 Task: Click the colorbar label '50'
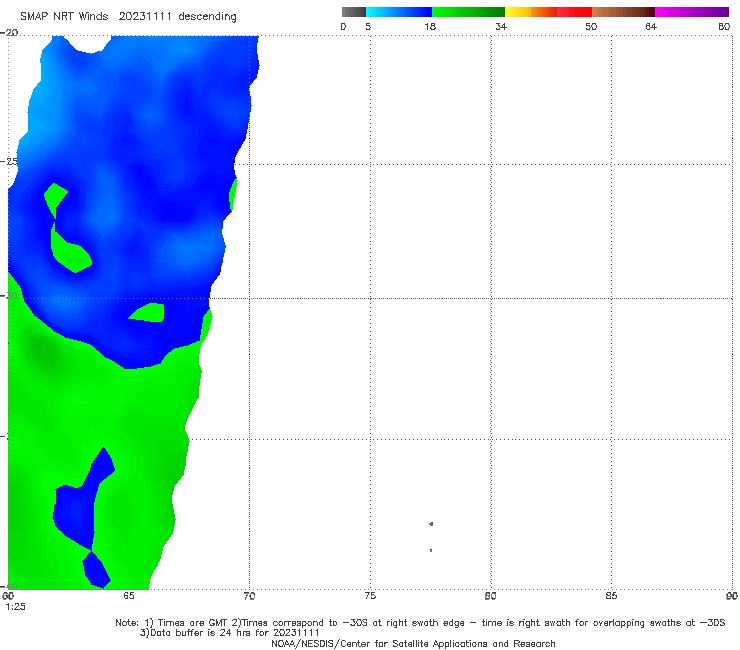[591, 27]
